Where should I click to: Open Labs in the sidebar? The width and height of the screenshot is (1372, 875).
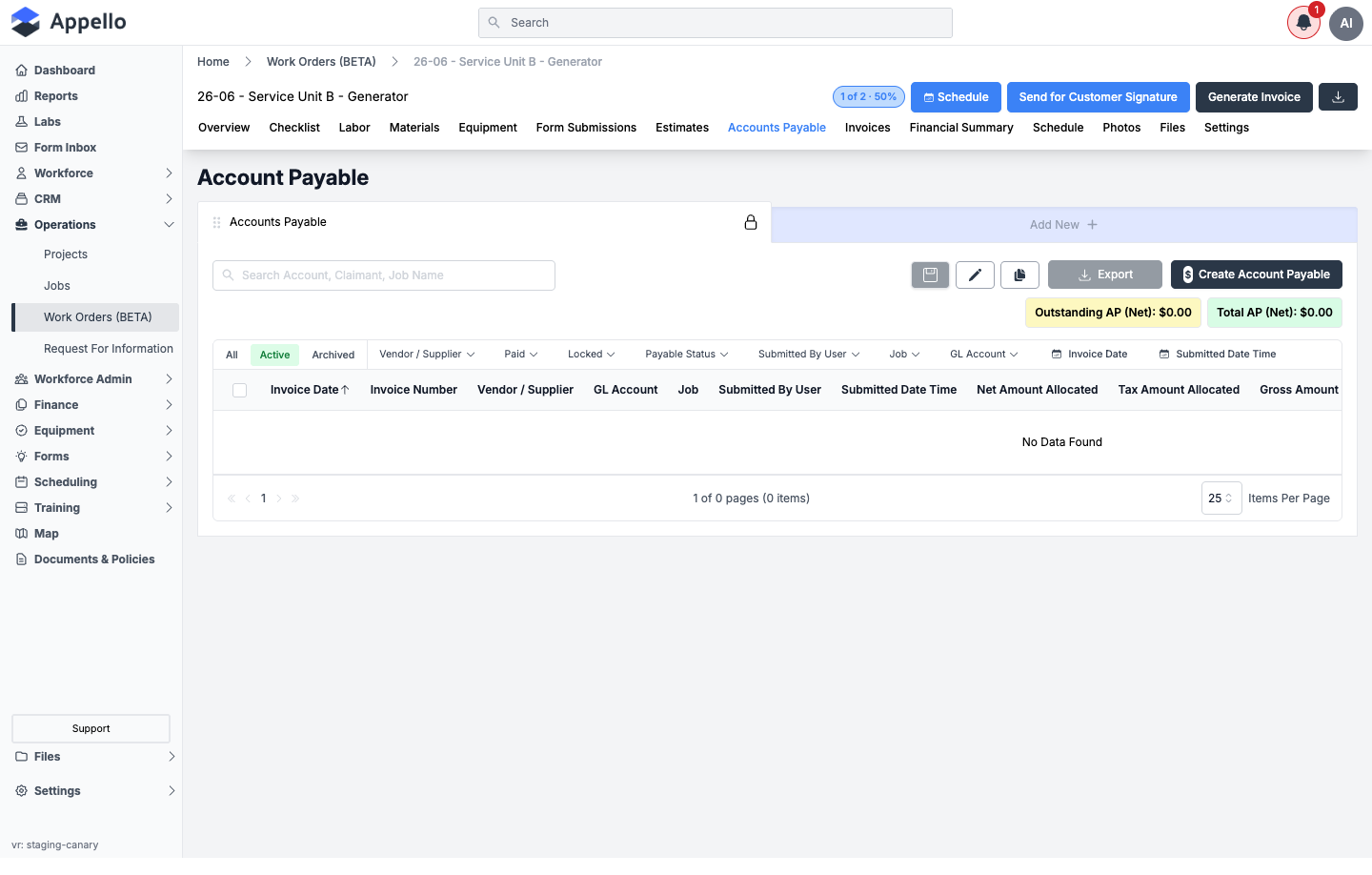tap(48, 122)
